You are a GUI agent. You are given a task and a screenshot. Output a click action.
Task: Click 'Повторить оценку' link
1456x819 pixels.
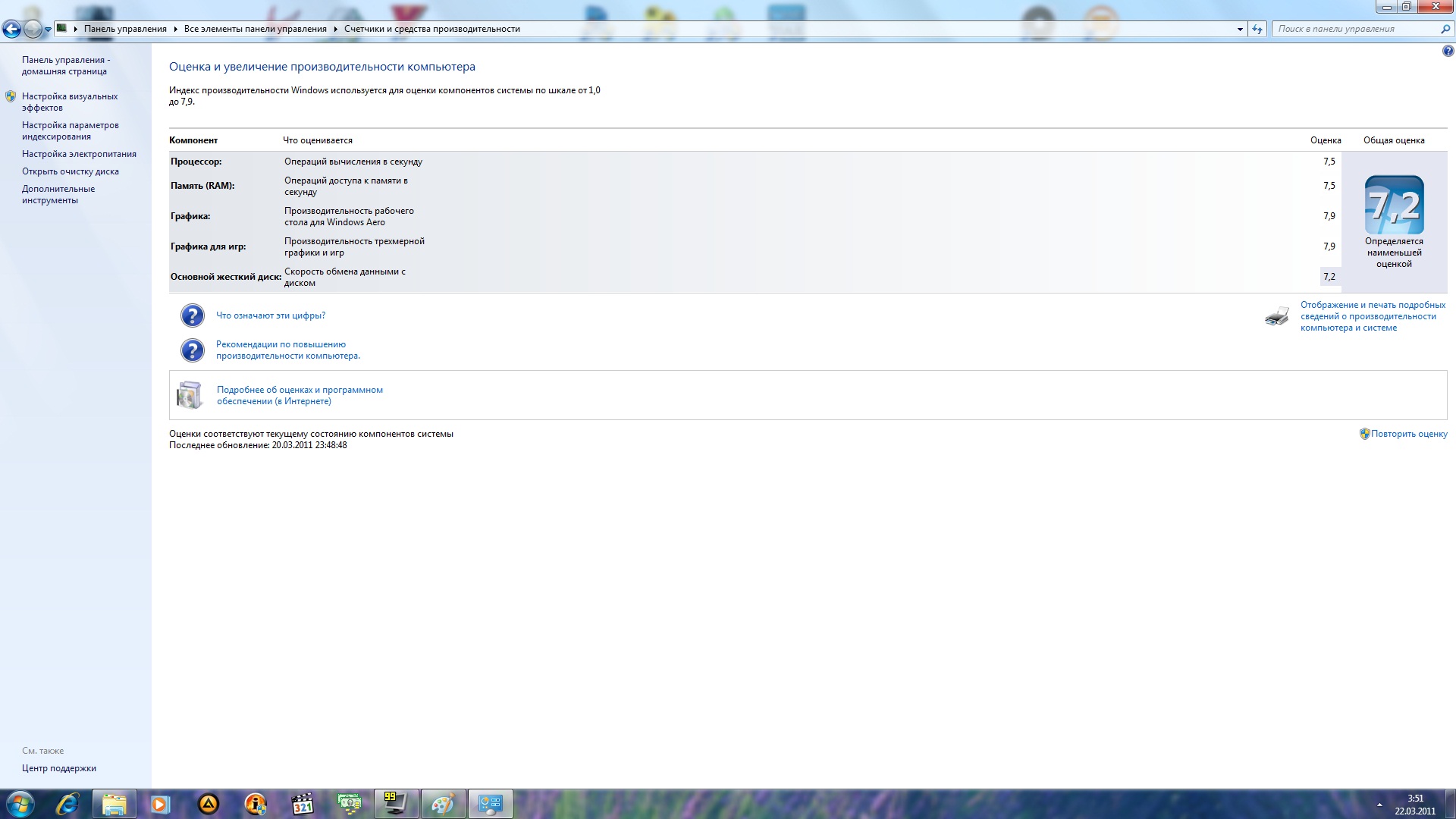[x=1409, y=434]
